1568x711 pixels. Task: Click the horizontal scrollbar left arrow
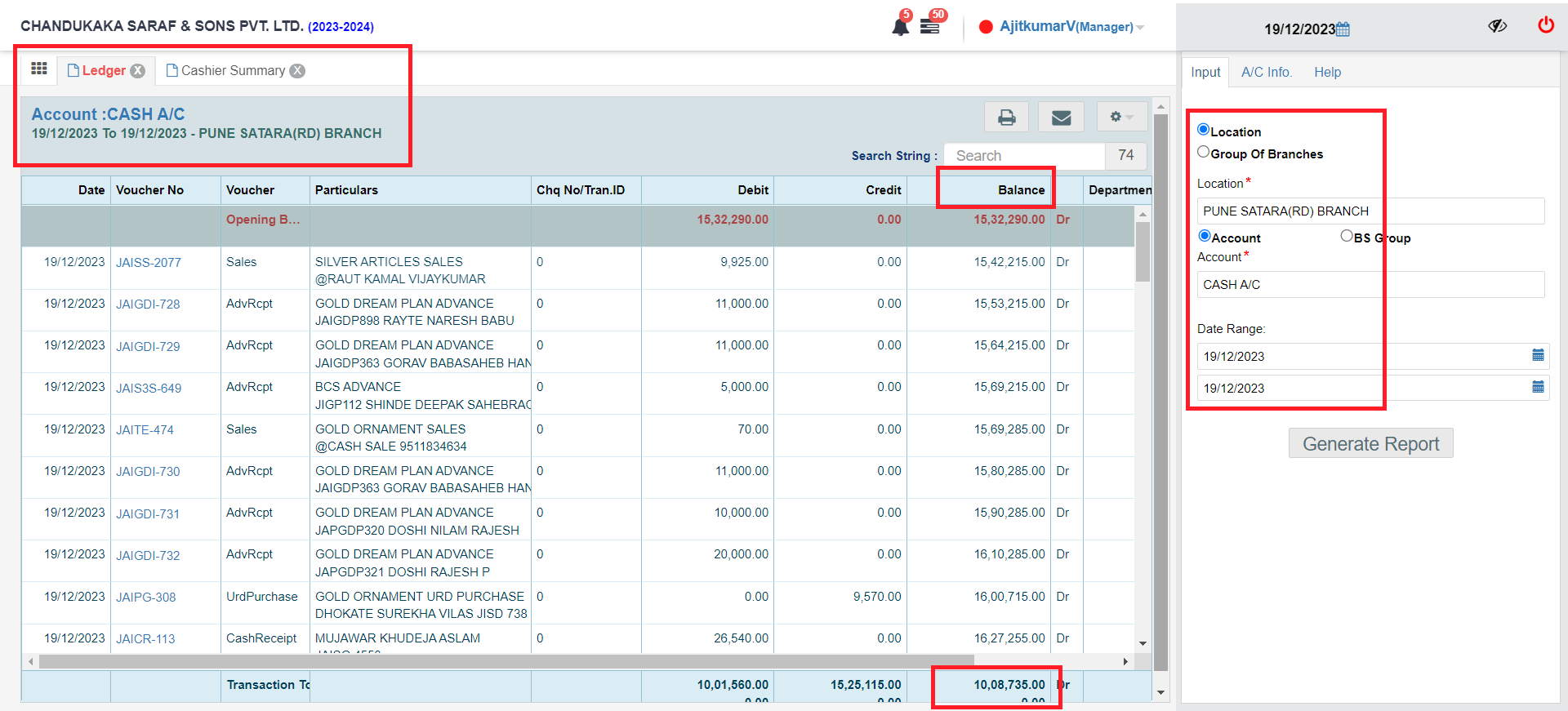coord(31,661)
